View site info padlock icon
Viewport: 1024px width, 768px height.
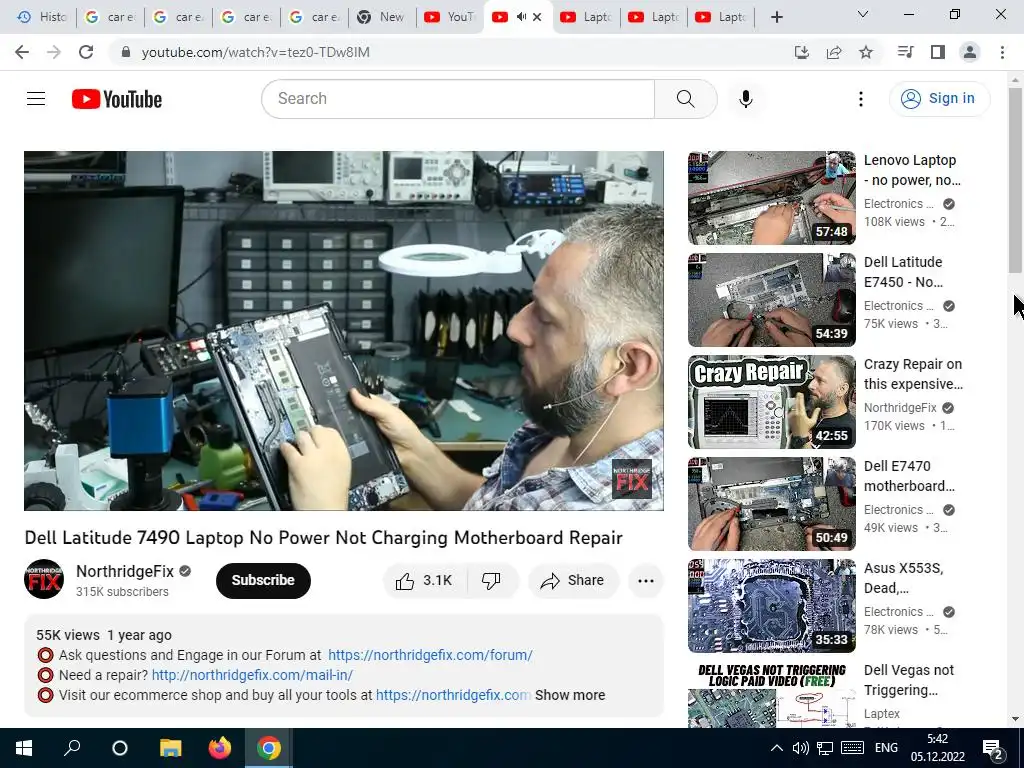coord(126,52)
